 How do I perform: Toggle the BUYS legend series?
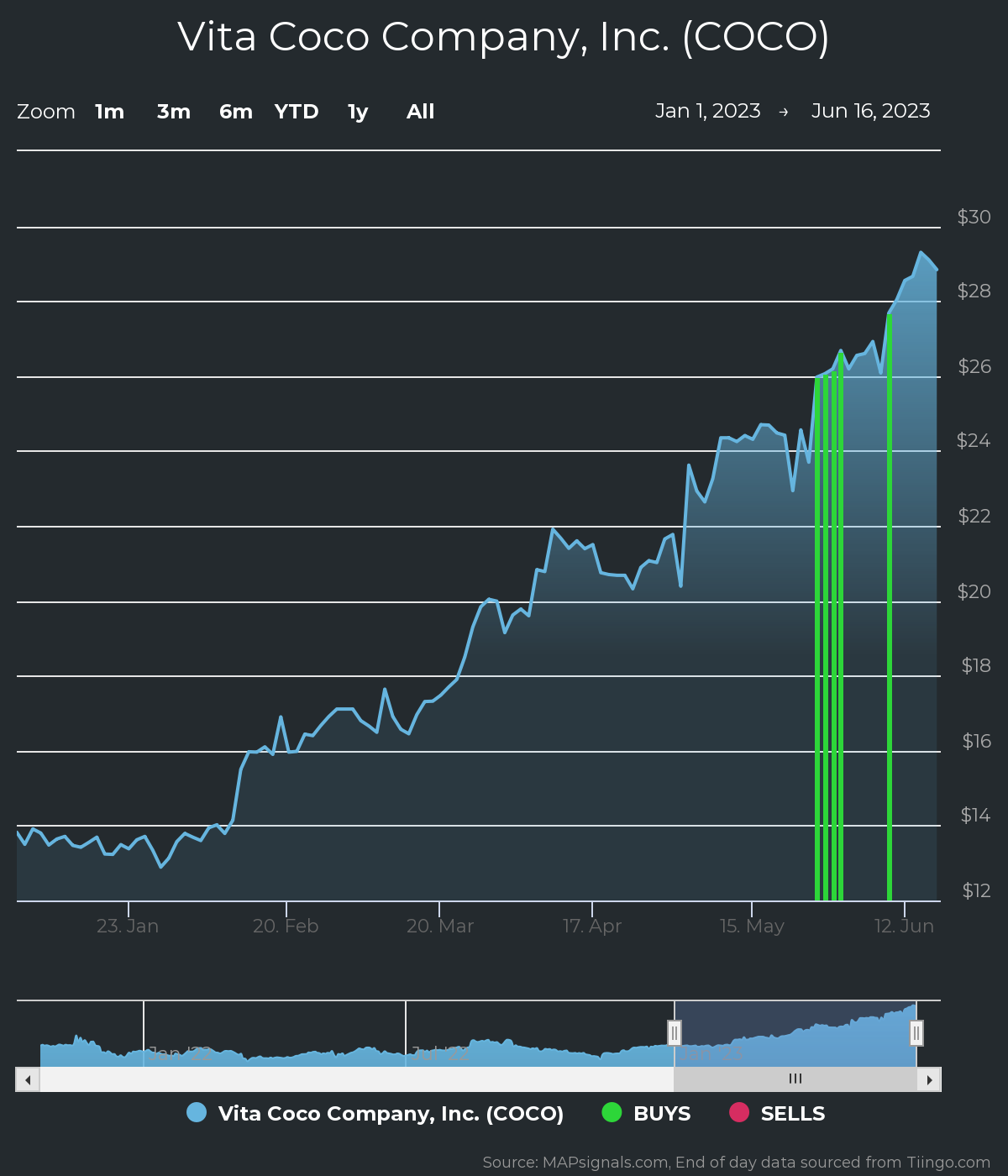(647, 1113)
